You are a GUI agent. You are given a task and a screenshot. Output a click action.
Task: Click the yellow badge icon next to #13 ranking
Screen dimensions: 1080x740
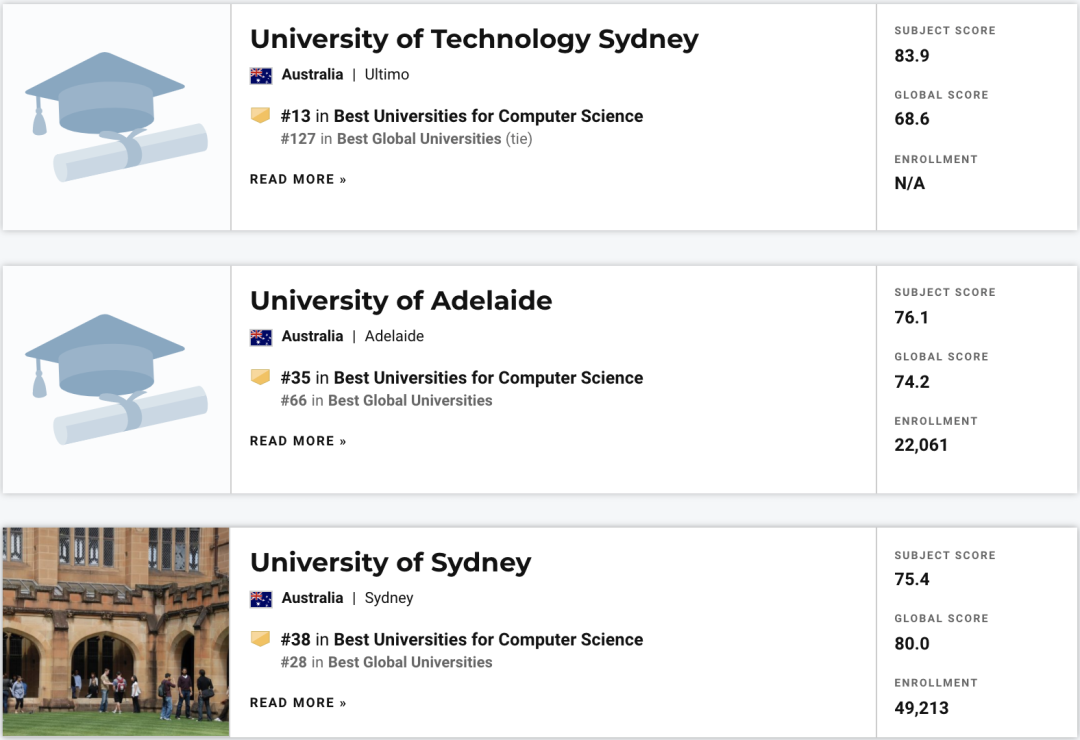click(260, 115)
